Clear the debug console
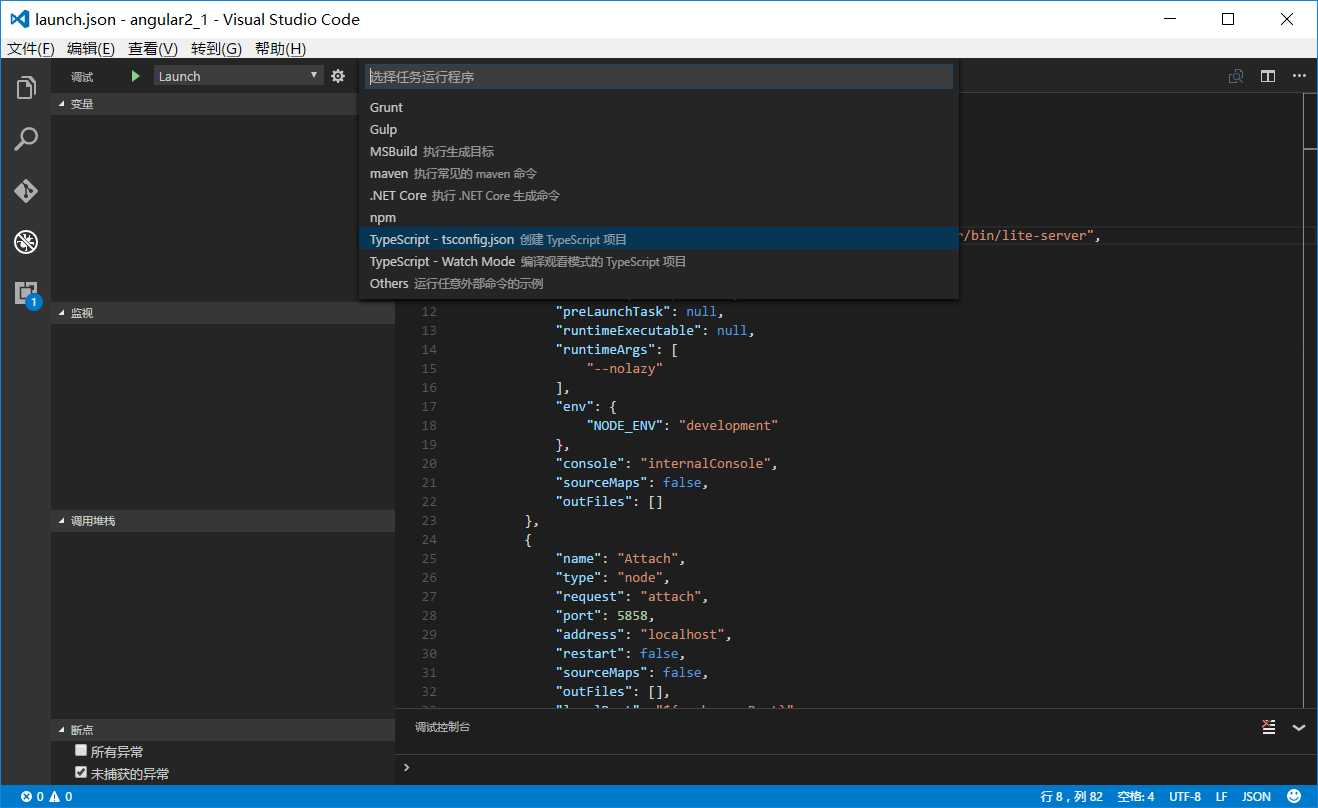The height and width of the screenshot is (808, 1318). (1269, 727)
